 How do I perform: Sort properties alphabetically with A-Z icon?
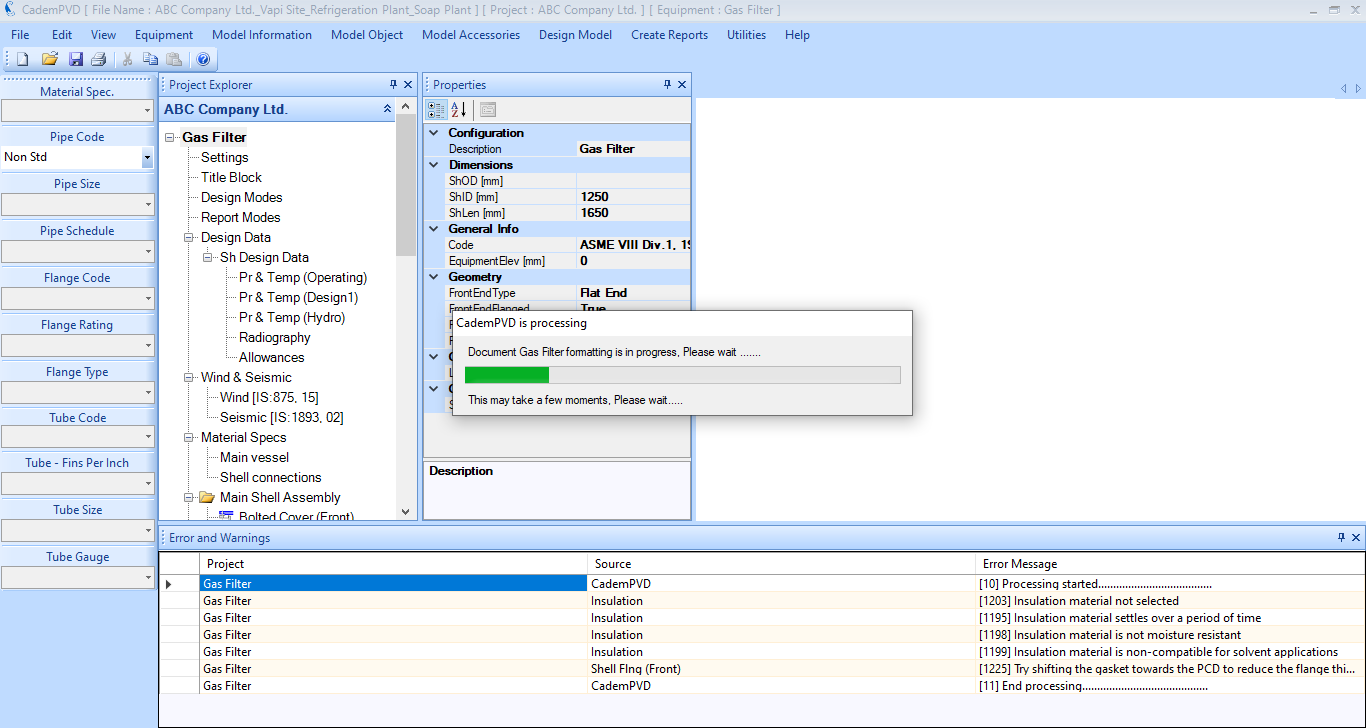pyautogui.click(x=459, y=110)
